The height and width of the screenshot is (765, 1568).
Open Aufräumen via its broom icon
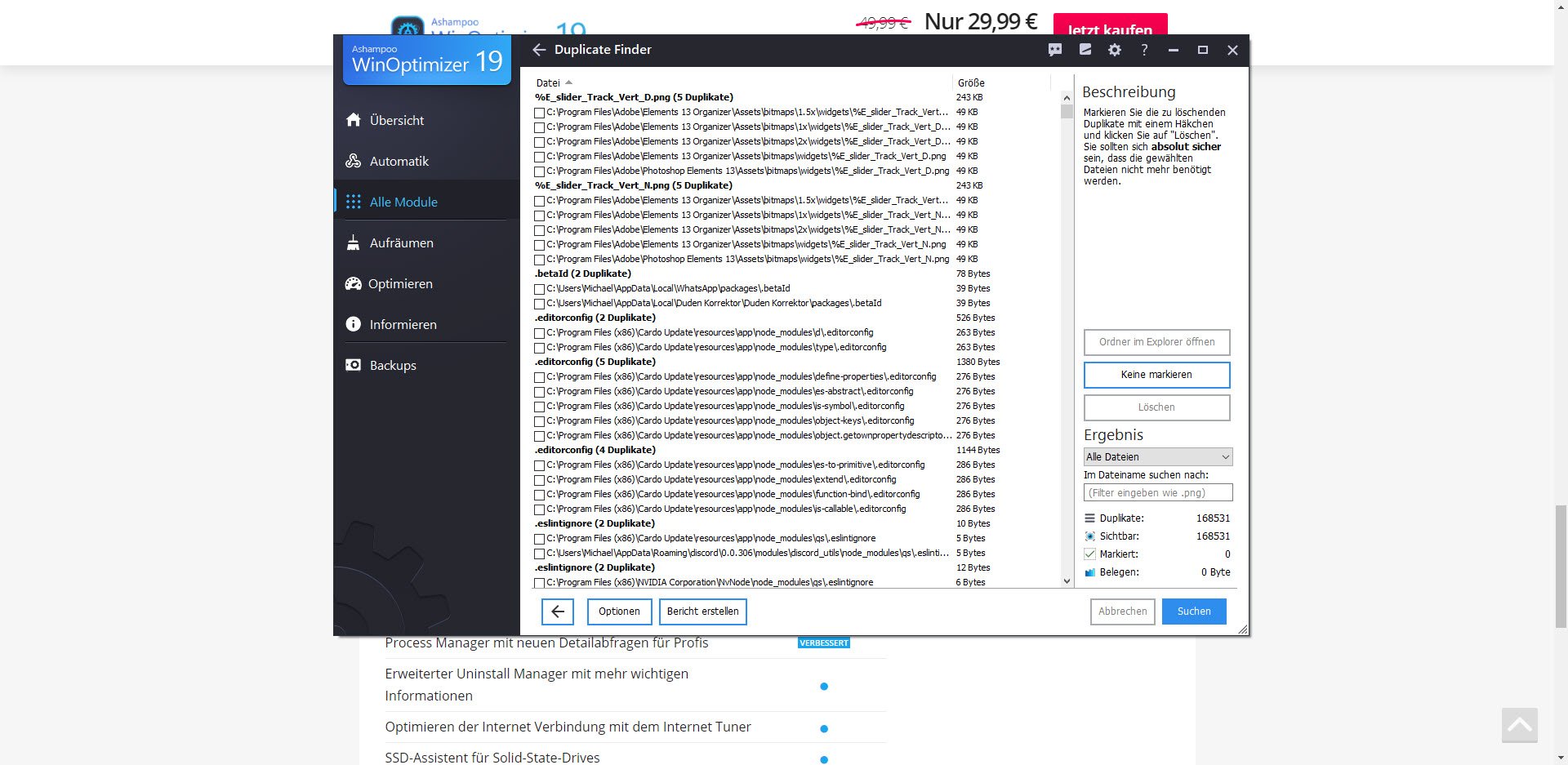coord(353,242)
